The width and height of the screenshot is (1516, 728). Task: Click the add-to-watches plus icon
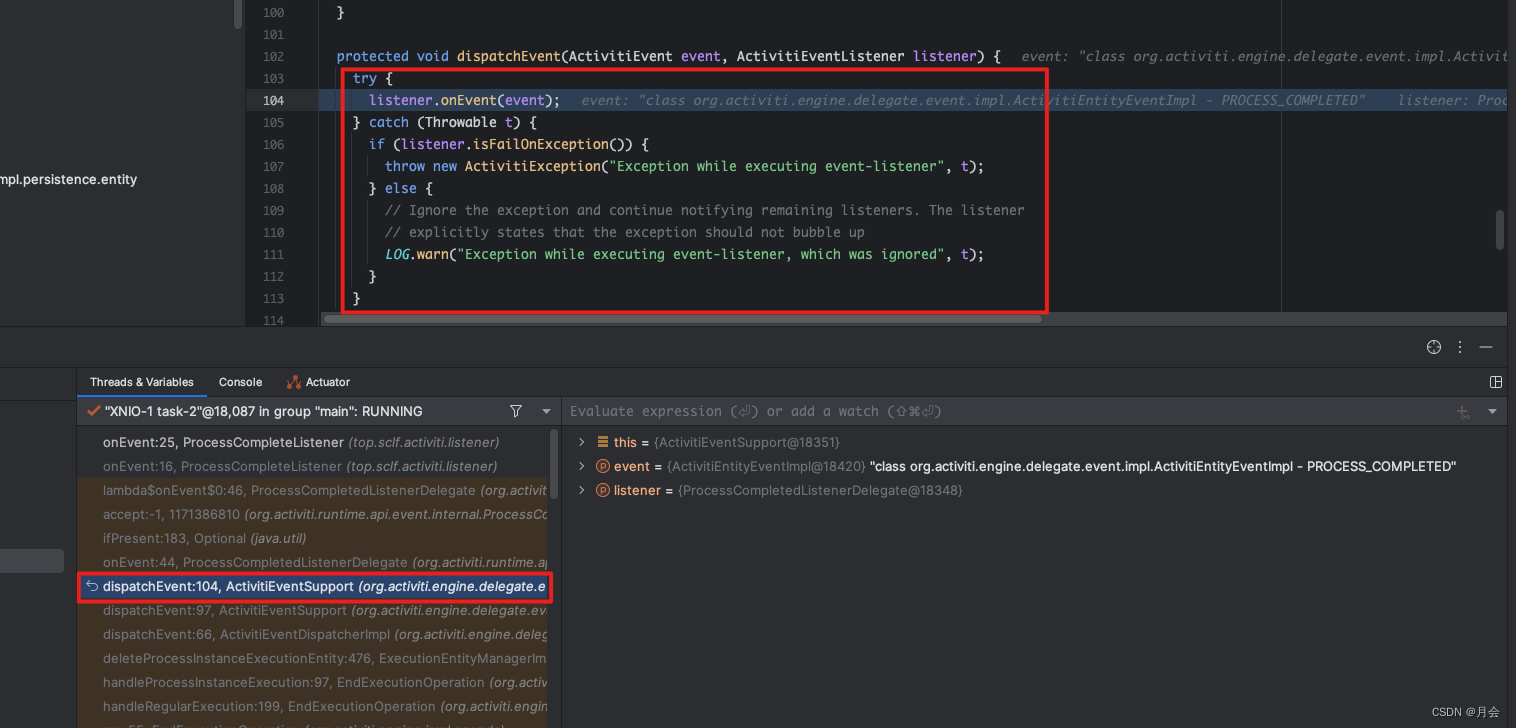click(1463, 412)
